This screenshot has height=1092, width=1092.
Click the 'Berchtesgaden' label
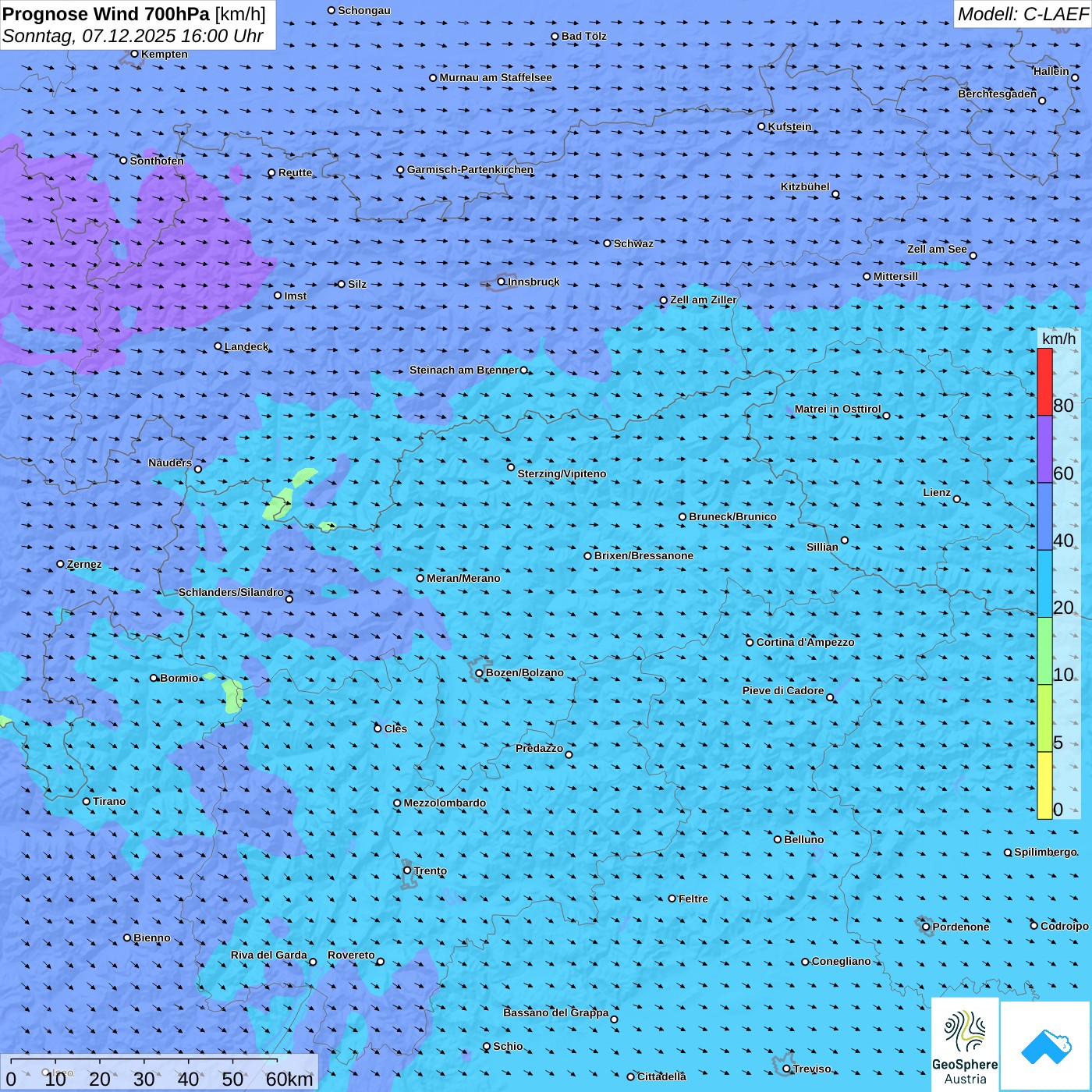coord(998,94)
